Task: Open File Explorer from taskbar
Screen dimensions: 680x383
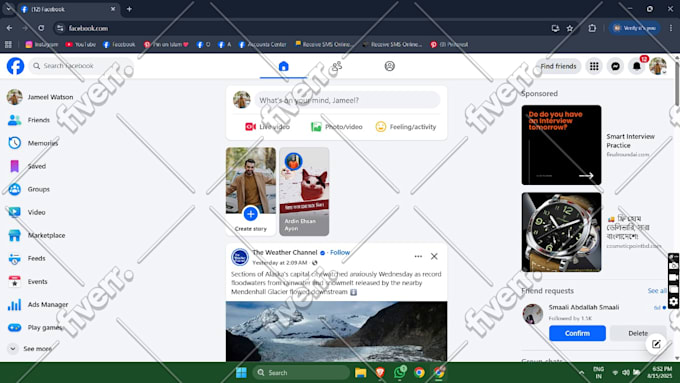Action: tap(360, 373)
